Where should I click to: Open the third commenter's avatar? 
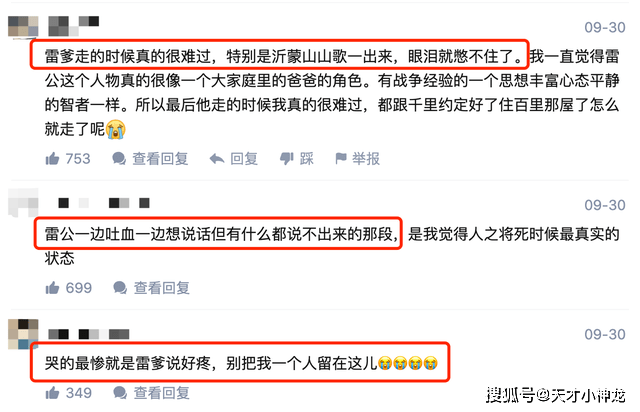[x=23, y=334]
